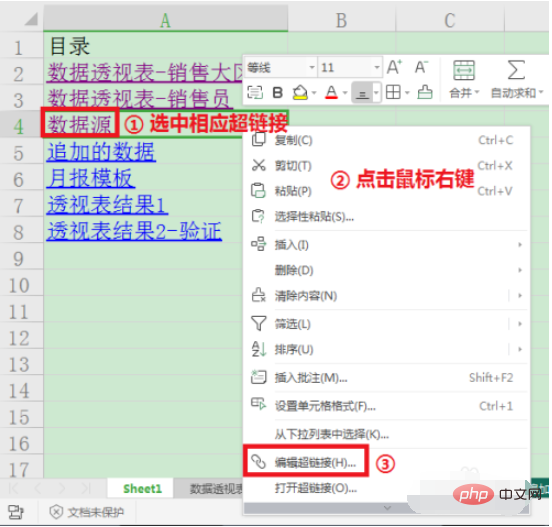Screen dimensions: 552x527
Task: Open the 自动求和 dropdown arrow
Action: 541,92
